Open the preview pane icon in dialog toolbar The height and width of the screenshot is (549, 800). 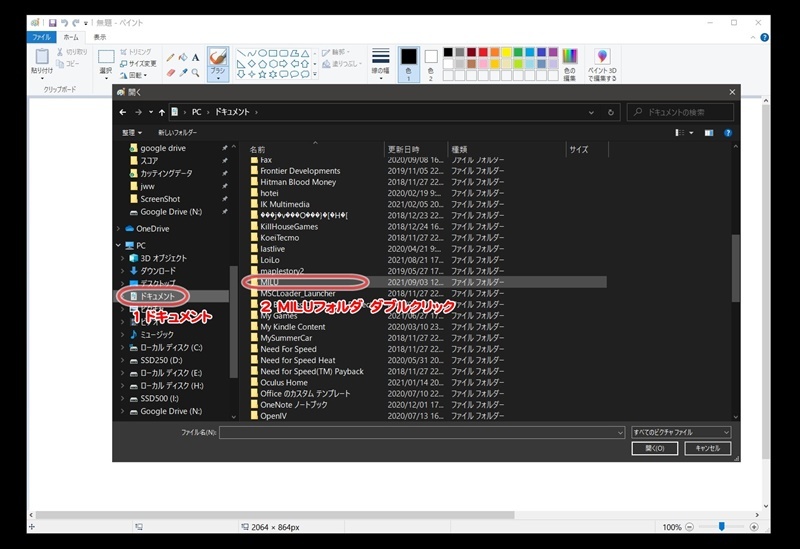tap(709, 132)
